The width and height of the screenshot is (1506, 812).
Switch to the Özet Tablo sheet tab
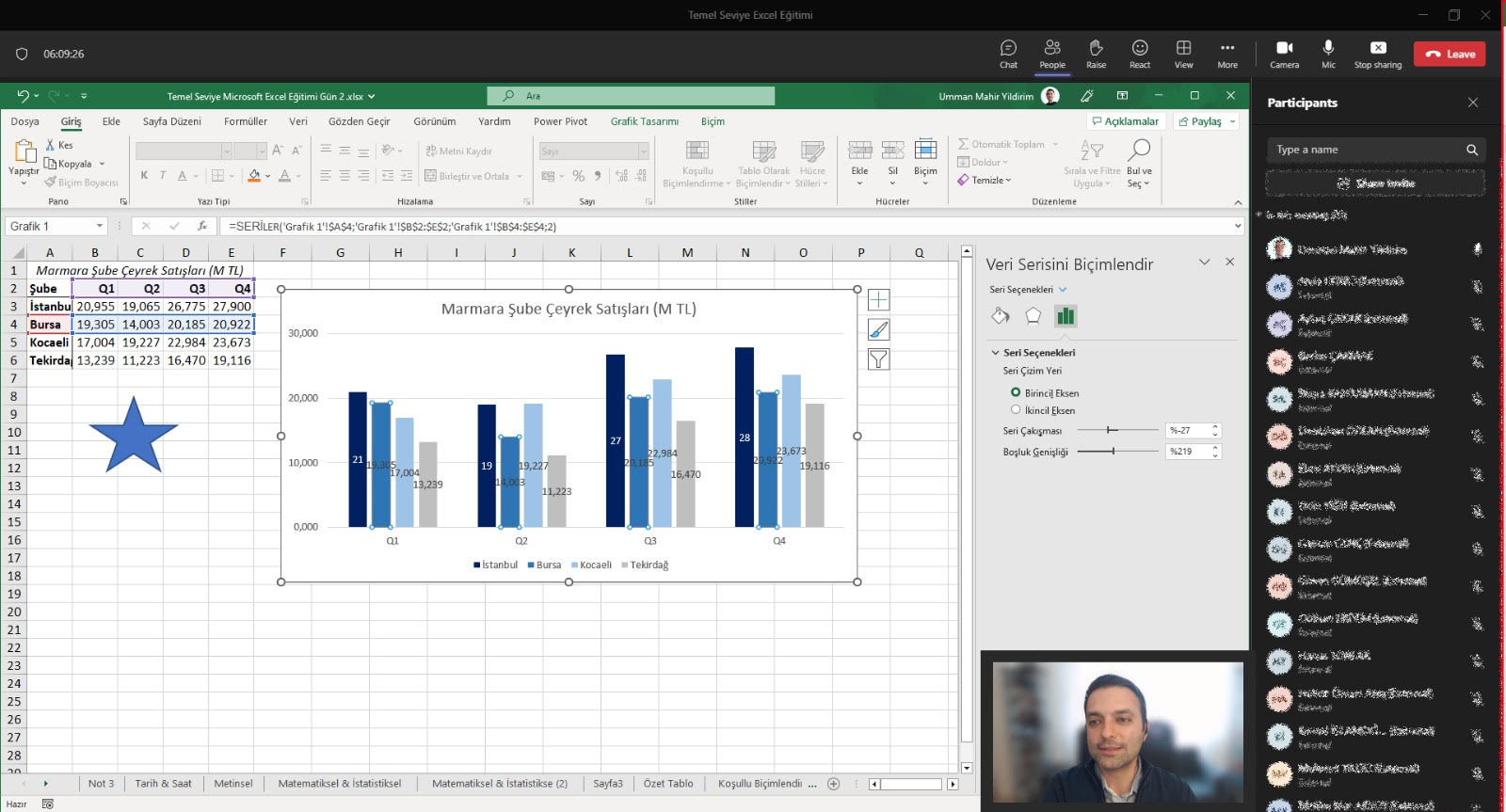point(667,784)
